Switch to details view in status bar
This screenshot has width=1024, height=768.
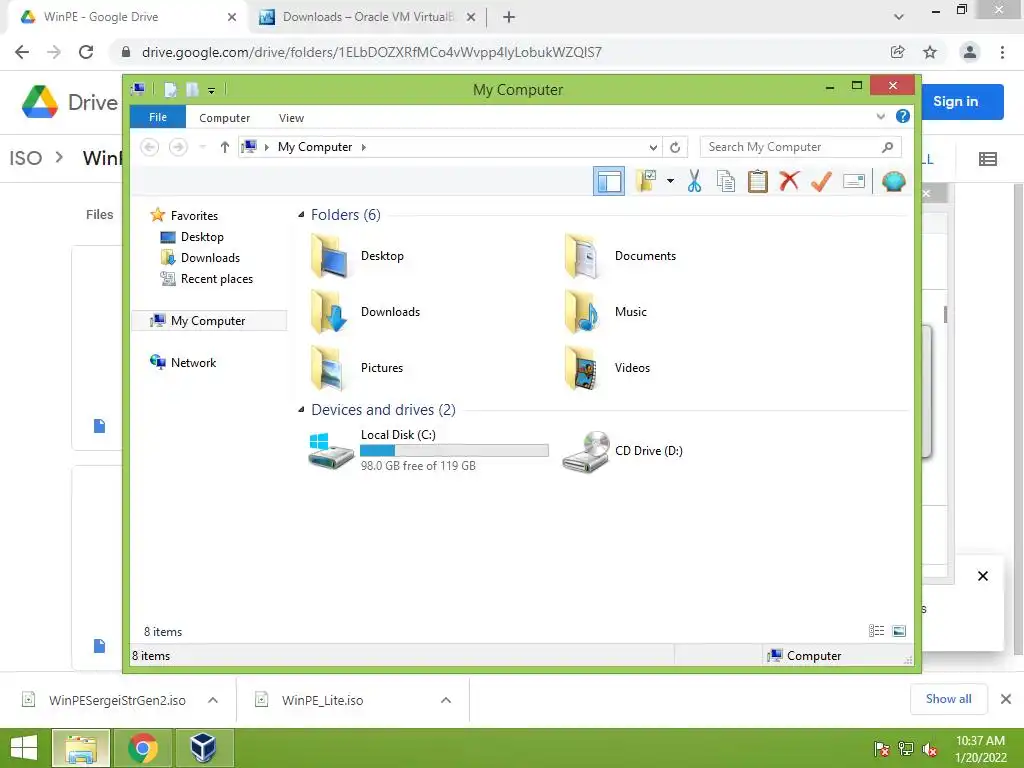[x=876, y=631]
